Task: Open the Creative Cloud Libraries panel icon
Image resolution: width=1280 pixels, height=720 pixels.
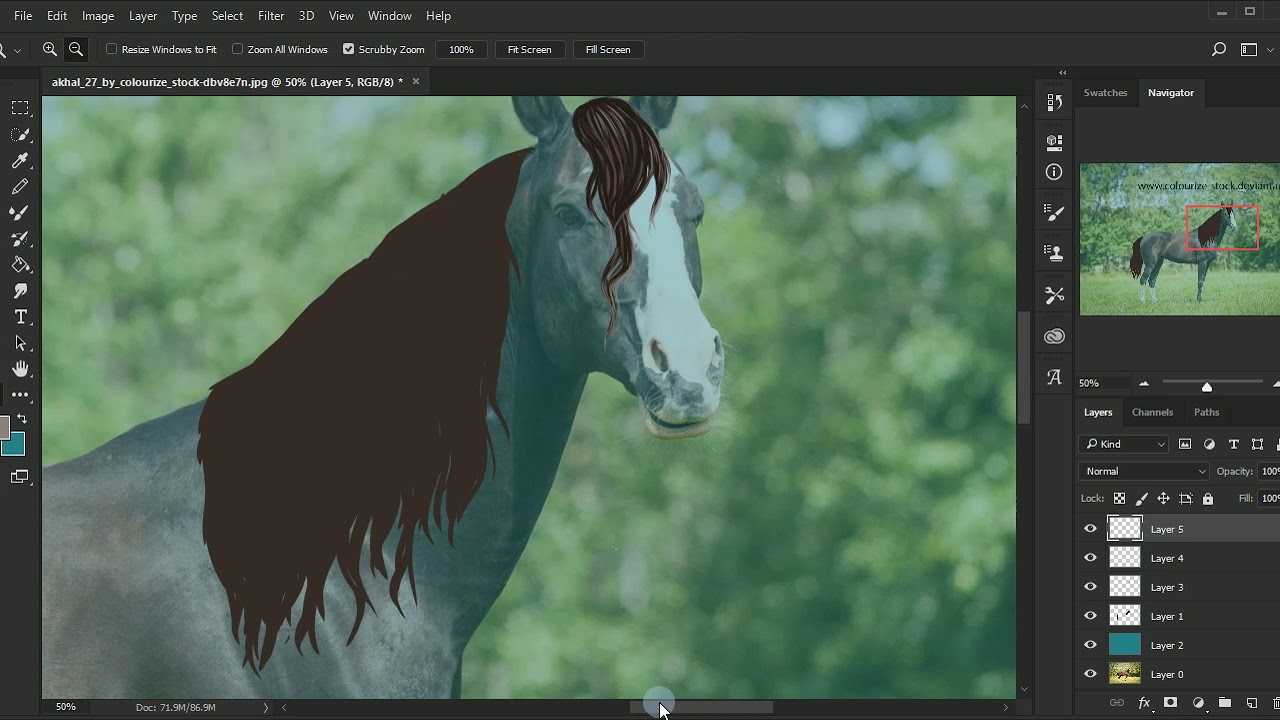Action: [1054, 337]
